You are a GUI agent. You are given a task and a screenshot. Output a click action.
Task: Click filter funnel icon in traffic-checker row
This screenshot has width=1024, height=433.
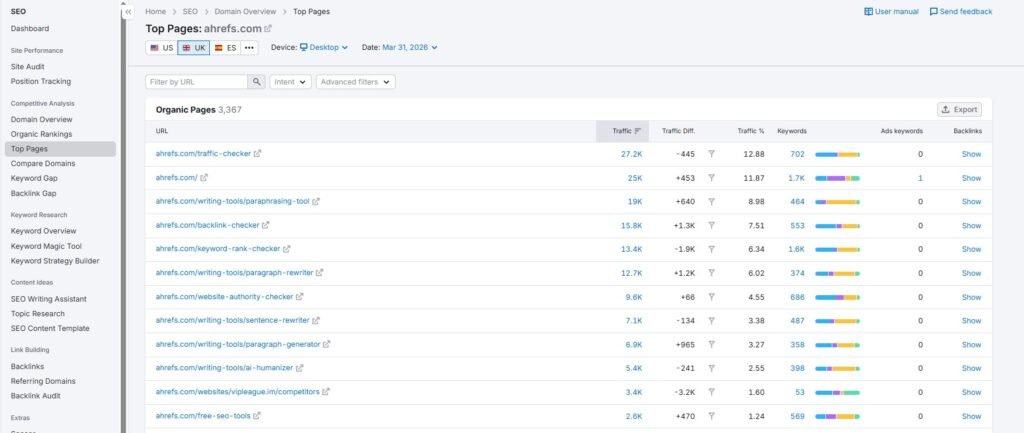coord(711,154)
